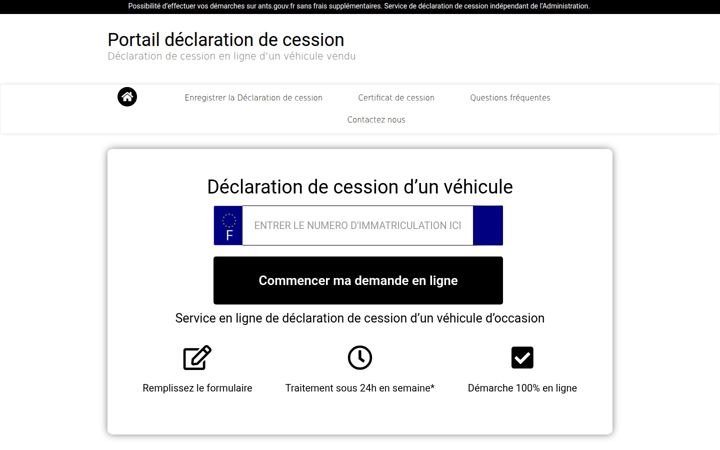Click the EU flag F plate emblem
The height and width of the screenshot is (450, 720).
(228, 225)
